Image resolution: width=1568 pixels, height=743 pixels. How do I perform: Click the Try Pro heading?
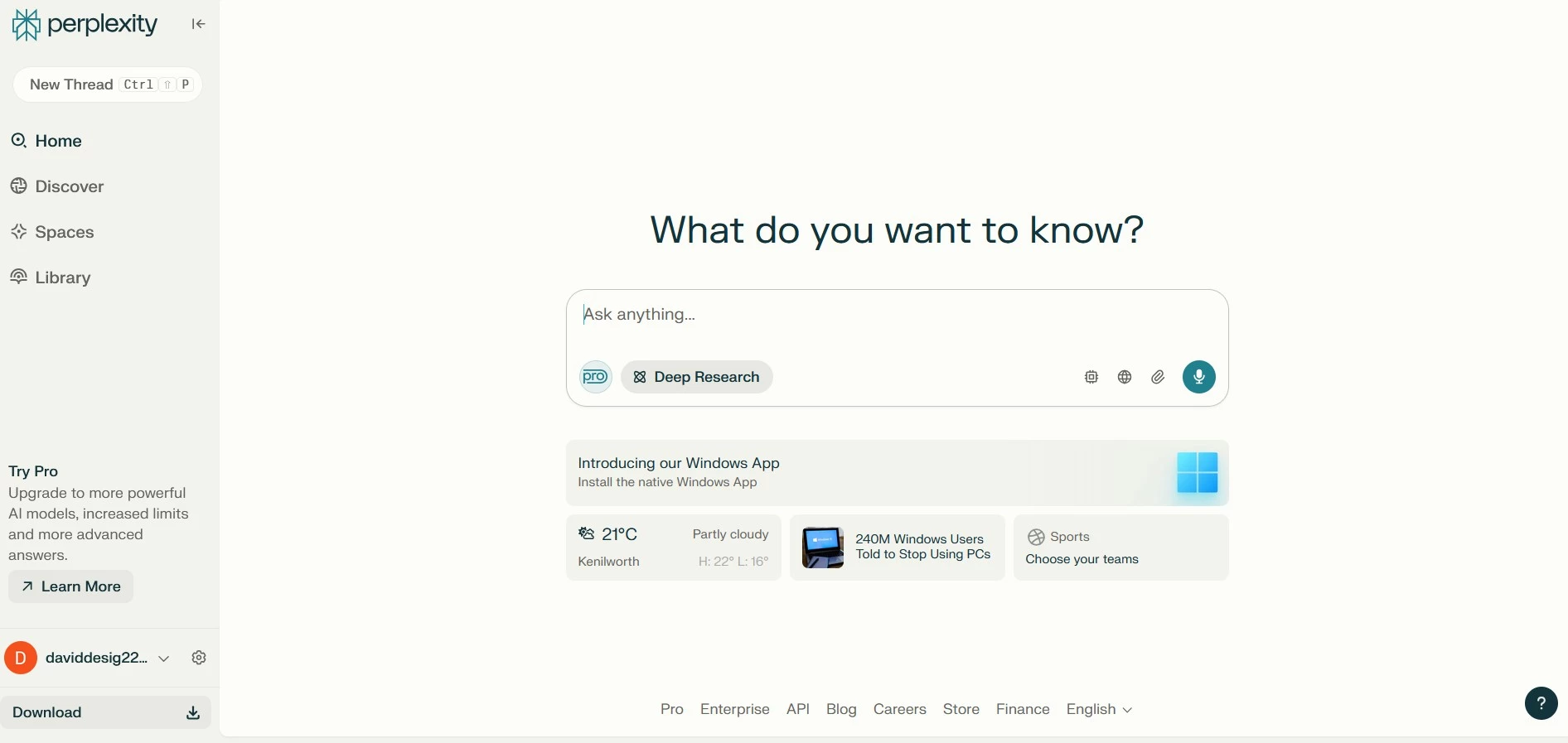click(33, 471)
